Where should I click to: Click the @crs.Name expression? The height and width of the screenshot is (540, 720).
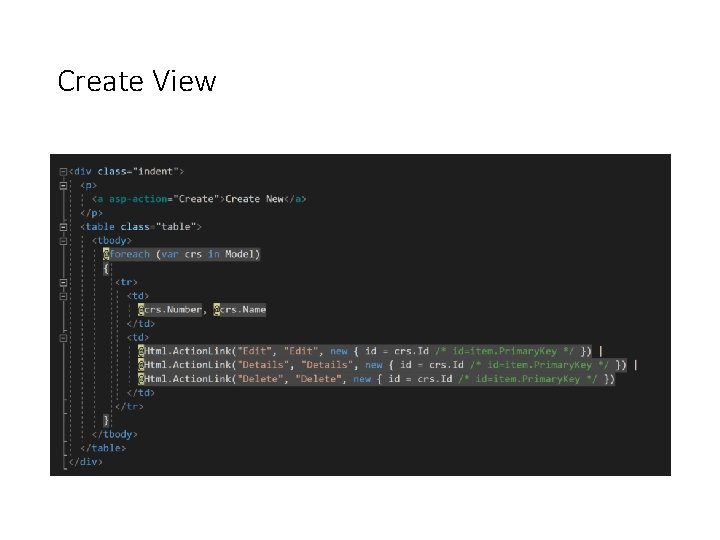coord(240,310)
